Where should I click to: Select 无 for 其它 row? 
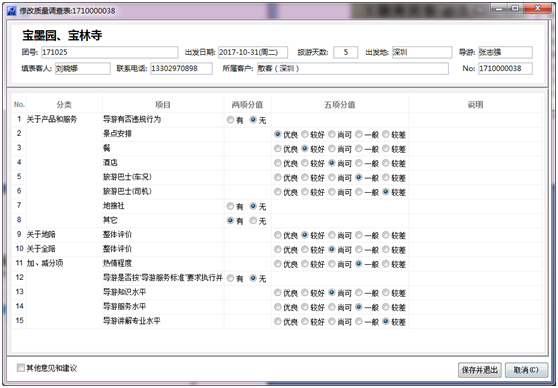253,221
